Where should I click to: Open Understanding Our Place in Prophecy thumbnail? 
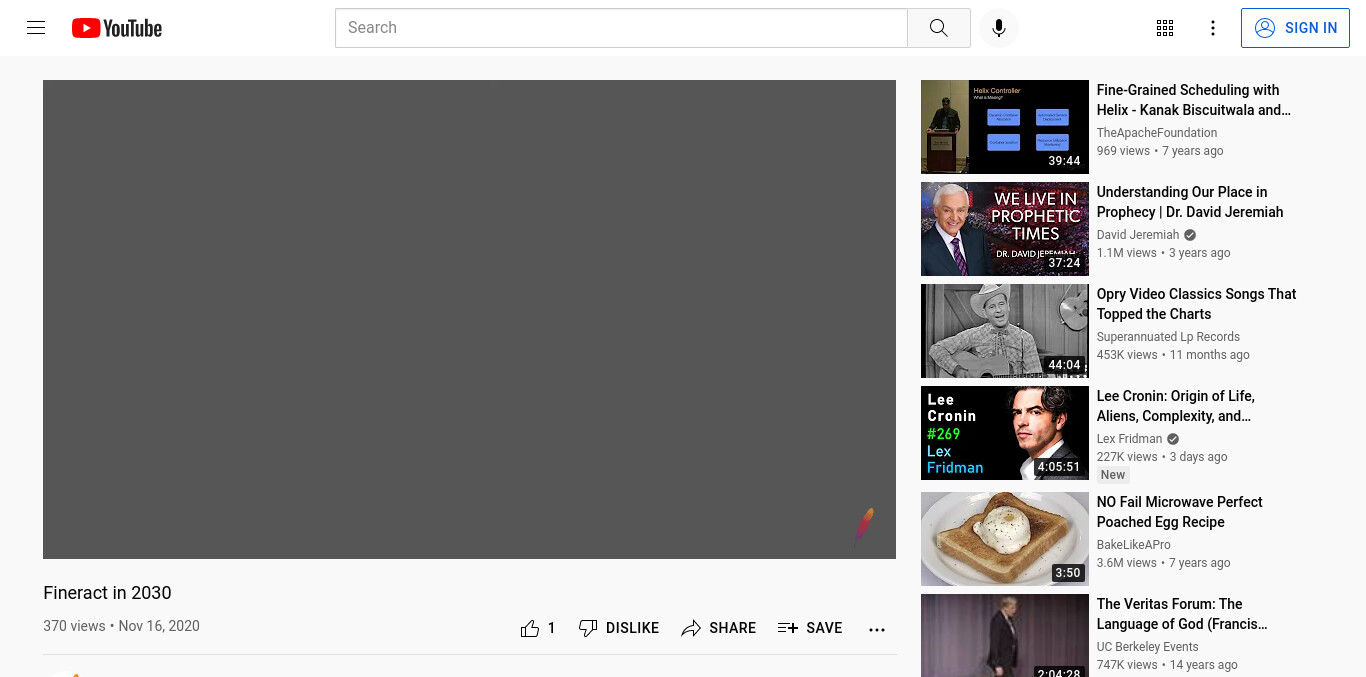(x=1004, y=229)
